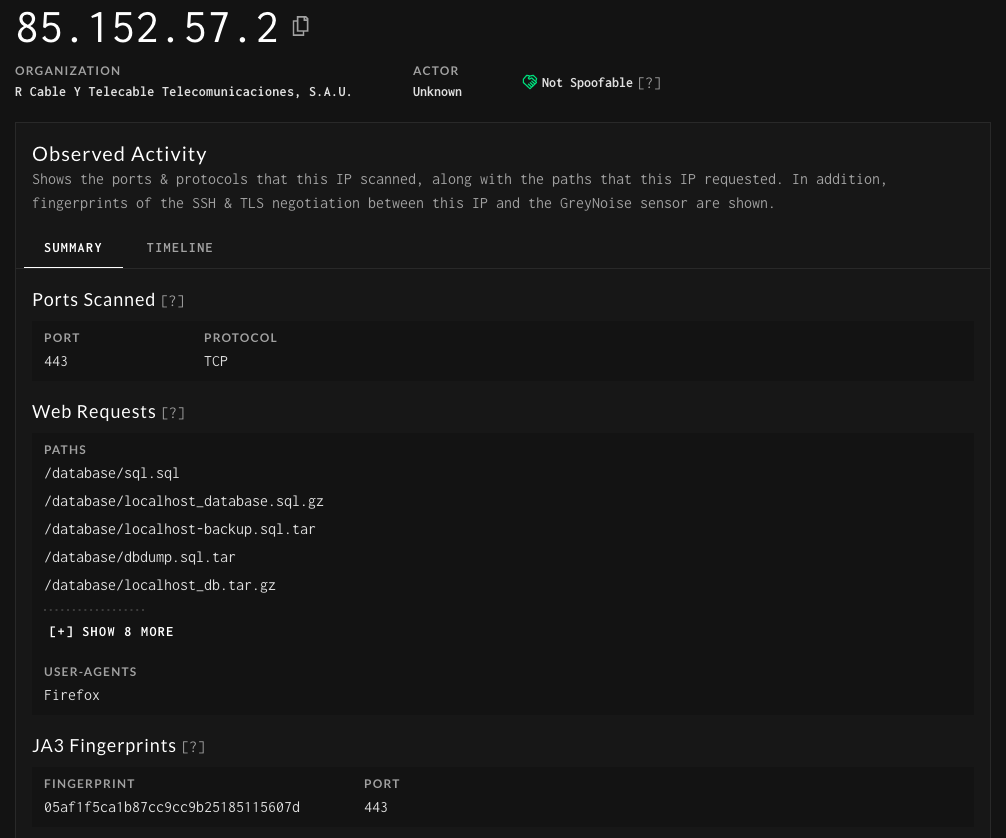Screen dimensions: 1006x838
Task: Open the Web Requests help [?]
Action: 173,413
